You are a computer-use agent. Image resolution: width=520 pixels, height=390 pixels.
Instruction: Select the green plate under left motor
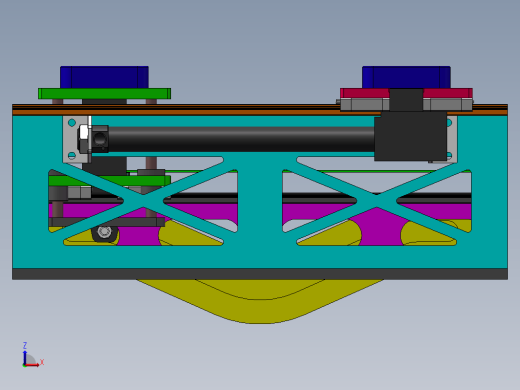104,93
